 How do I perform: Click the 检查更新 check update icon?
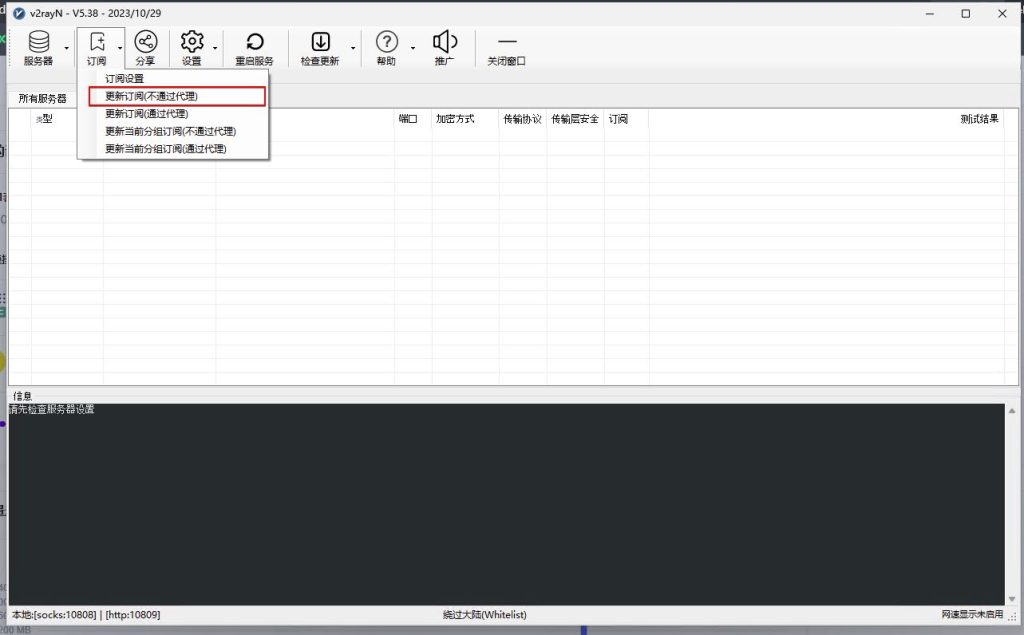pyautogui.click(x=320, y=48)
